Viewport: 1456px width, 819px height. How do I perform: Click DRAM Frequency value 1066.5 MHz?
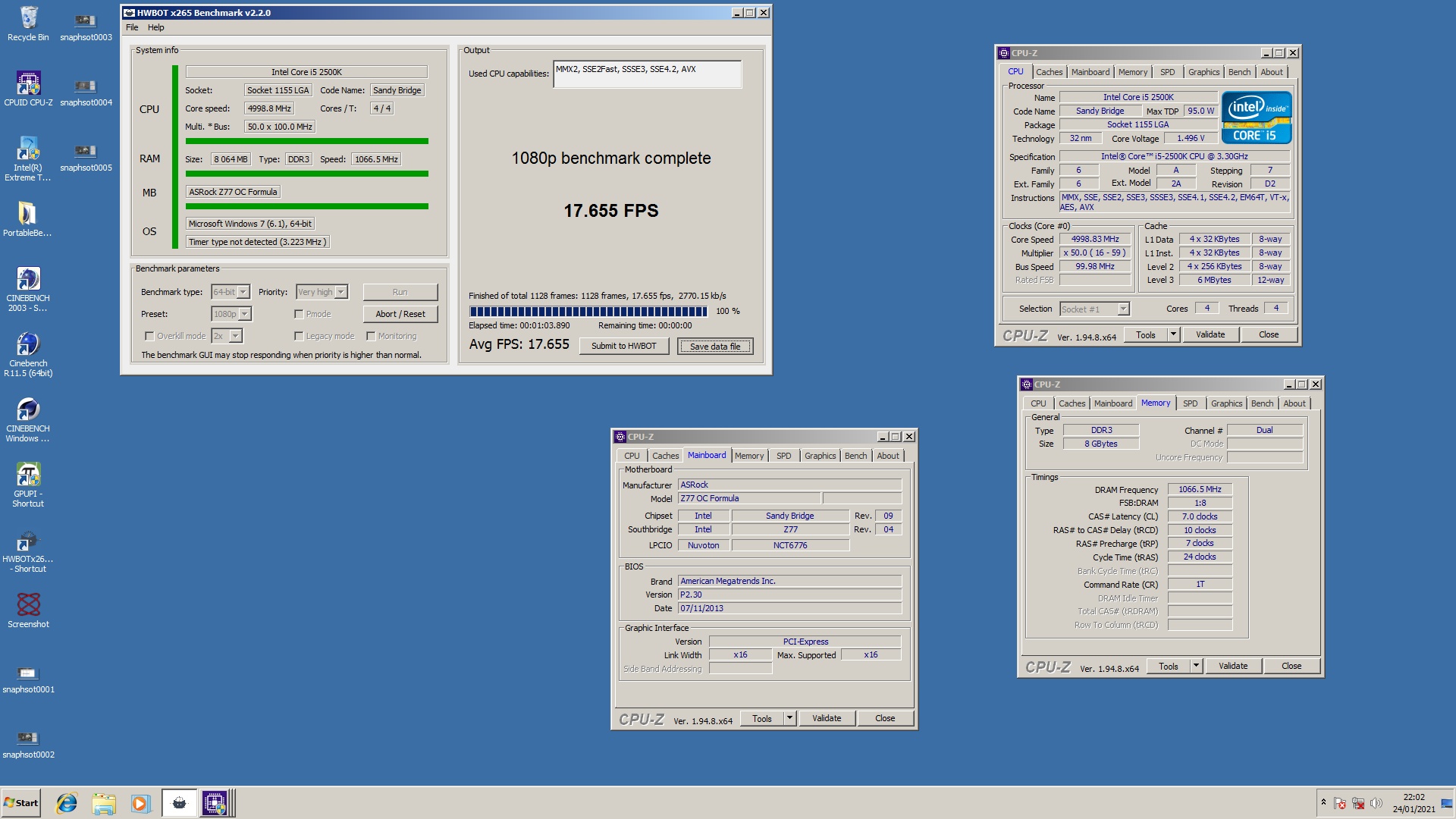[1200, 489]
